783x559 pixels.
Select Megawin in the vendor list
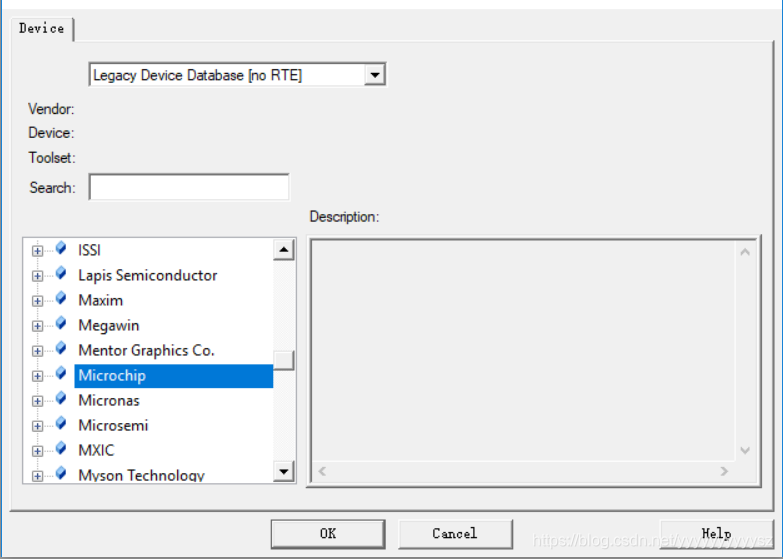109,326
